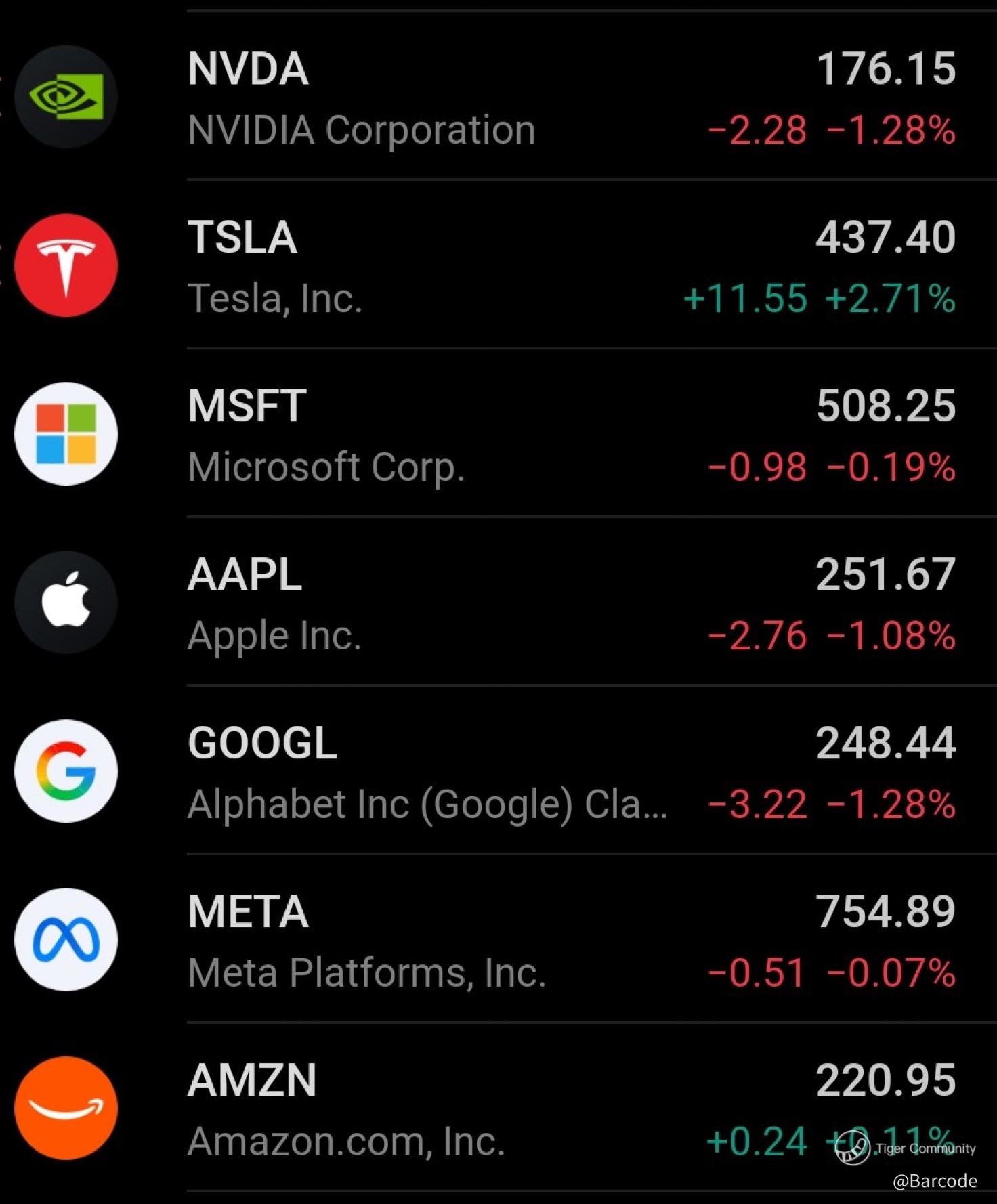Tap NVDA price 176.15
997x1204 pixels.
pos(886,69)
